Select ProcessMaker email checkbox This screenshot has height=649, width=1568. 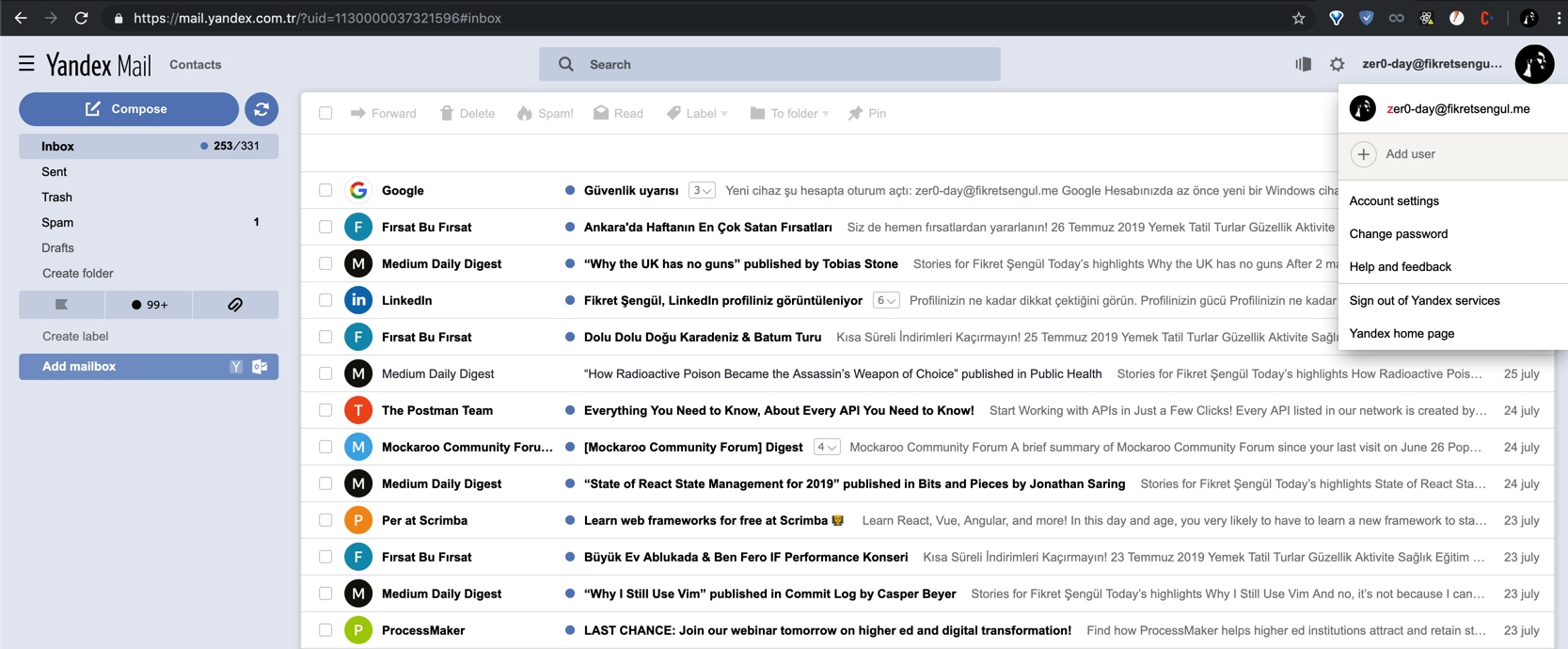[325, 630]
